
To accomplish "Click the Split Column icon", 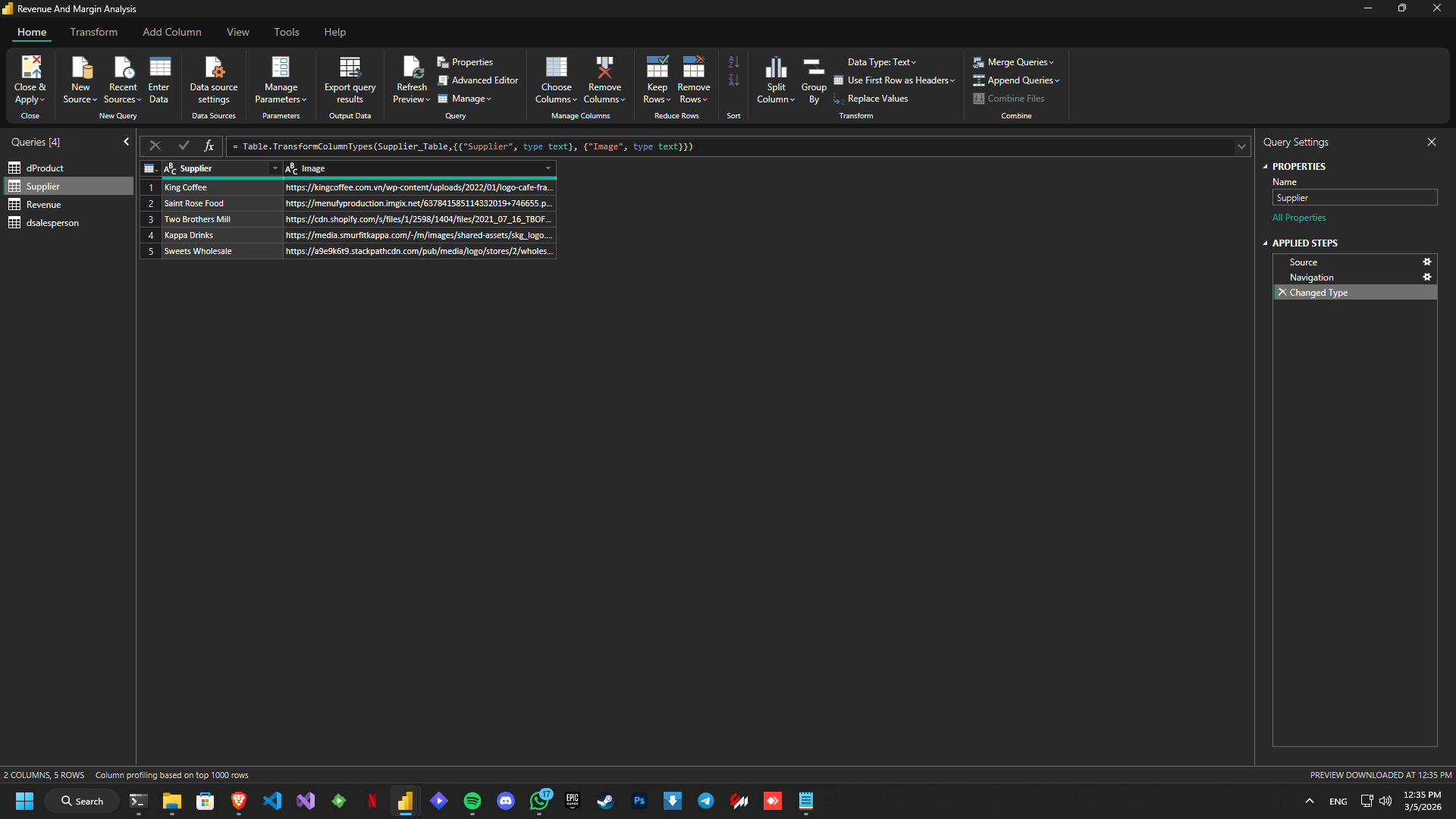I will click(776, 68).
